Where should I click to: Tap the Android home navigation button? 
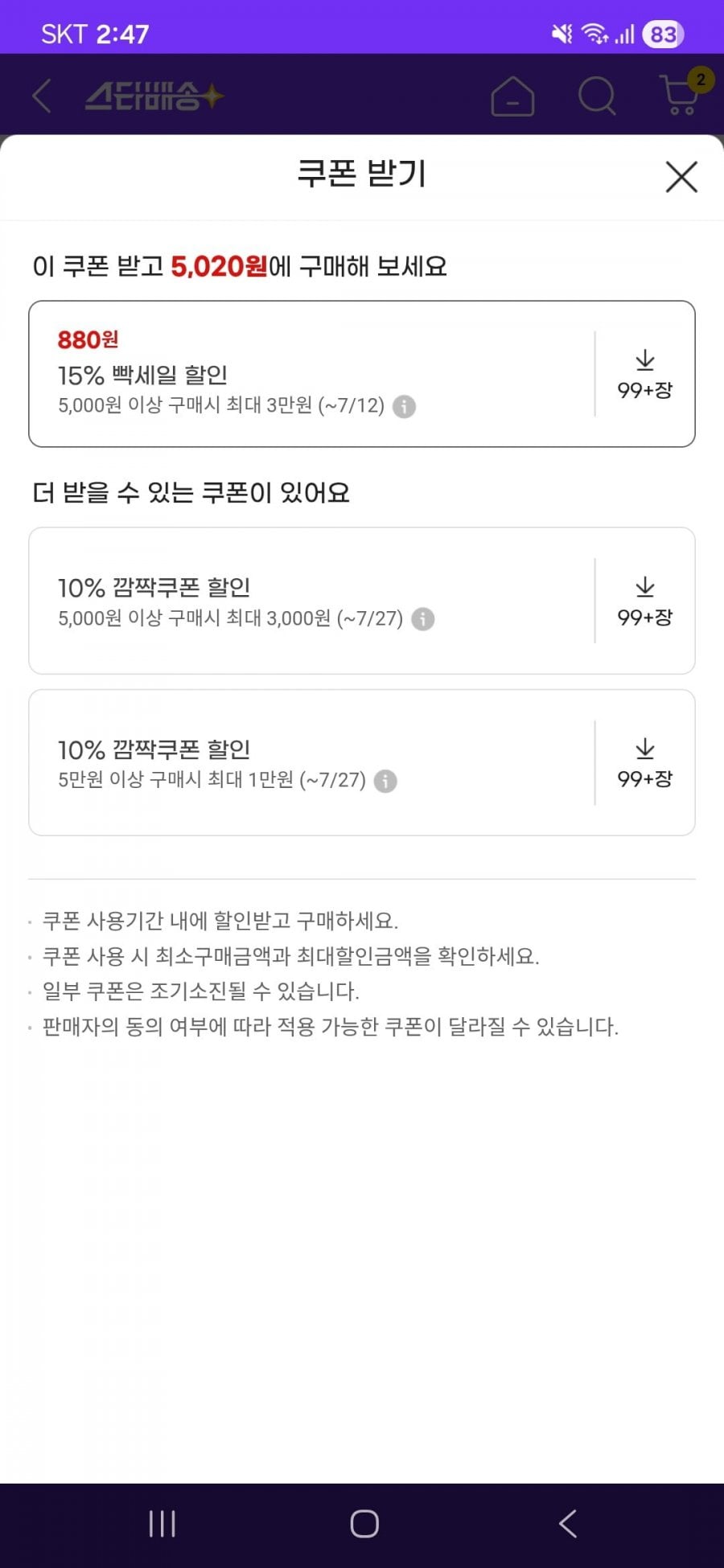364,1524
